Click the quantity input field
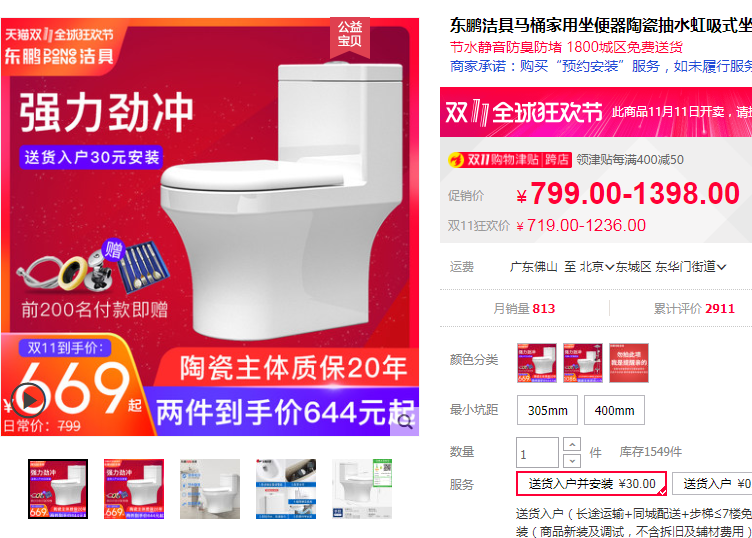 [537, 452]
